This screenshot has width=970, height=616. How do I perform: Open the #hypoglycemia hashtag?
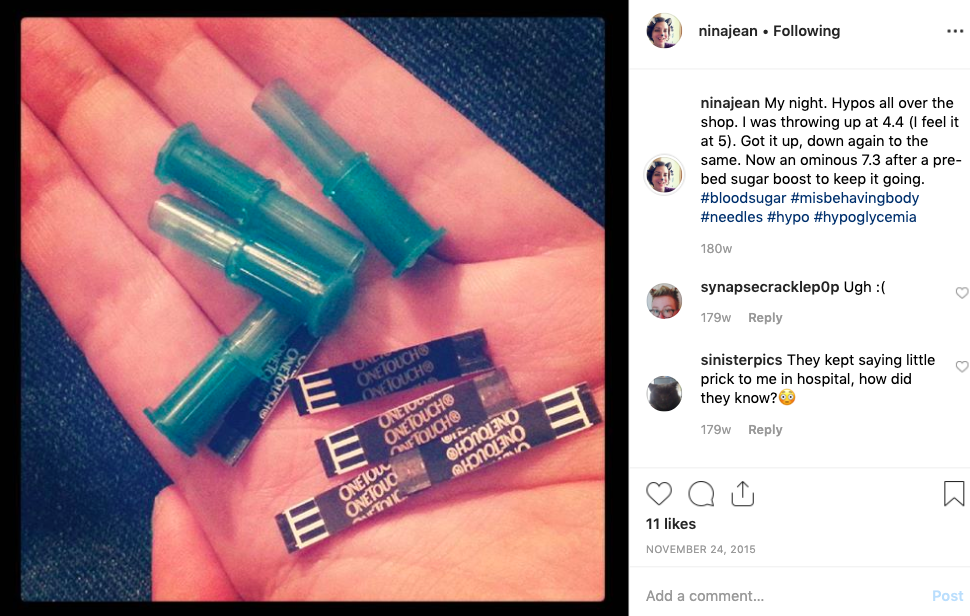(x=865, y=217)
